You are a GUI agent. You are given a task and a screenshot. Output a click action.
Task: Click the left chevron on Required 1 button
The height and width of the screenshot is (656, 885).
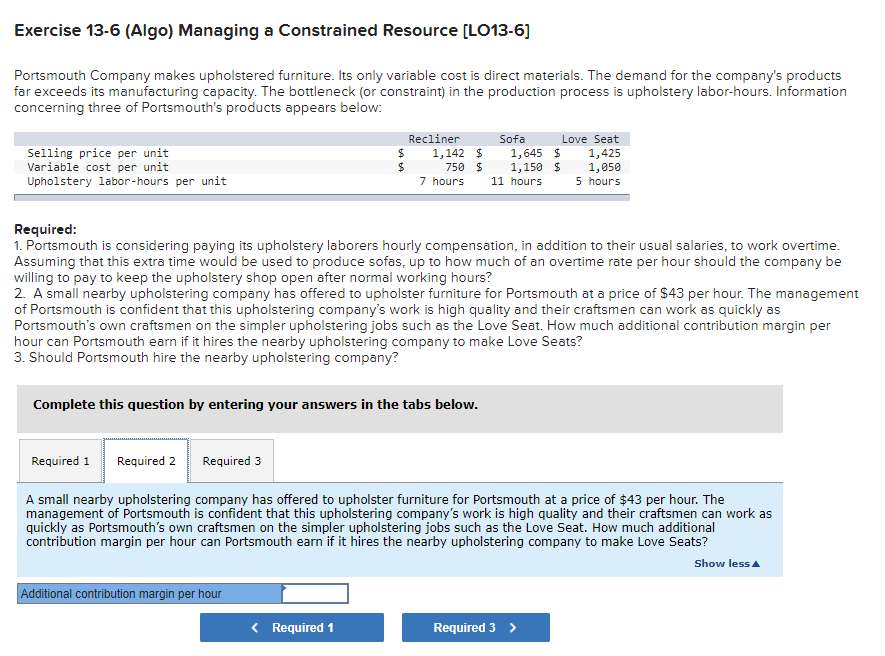tap(255, 627)
